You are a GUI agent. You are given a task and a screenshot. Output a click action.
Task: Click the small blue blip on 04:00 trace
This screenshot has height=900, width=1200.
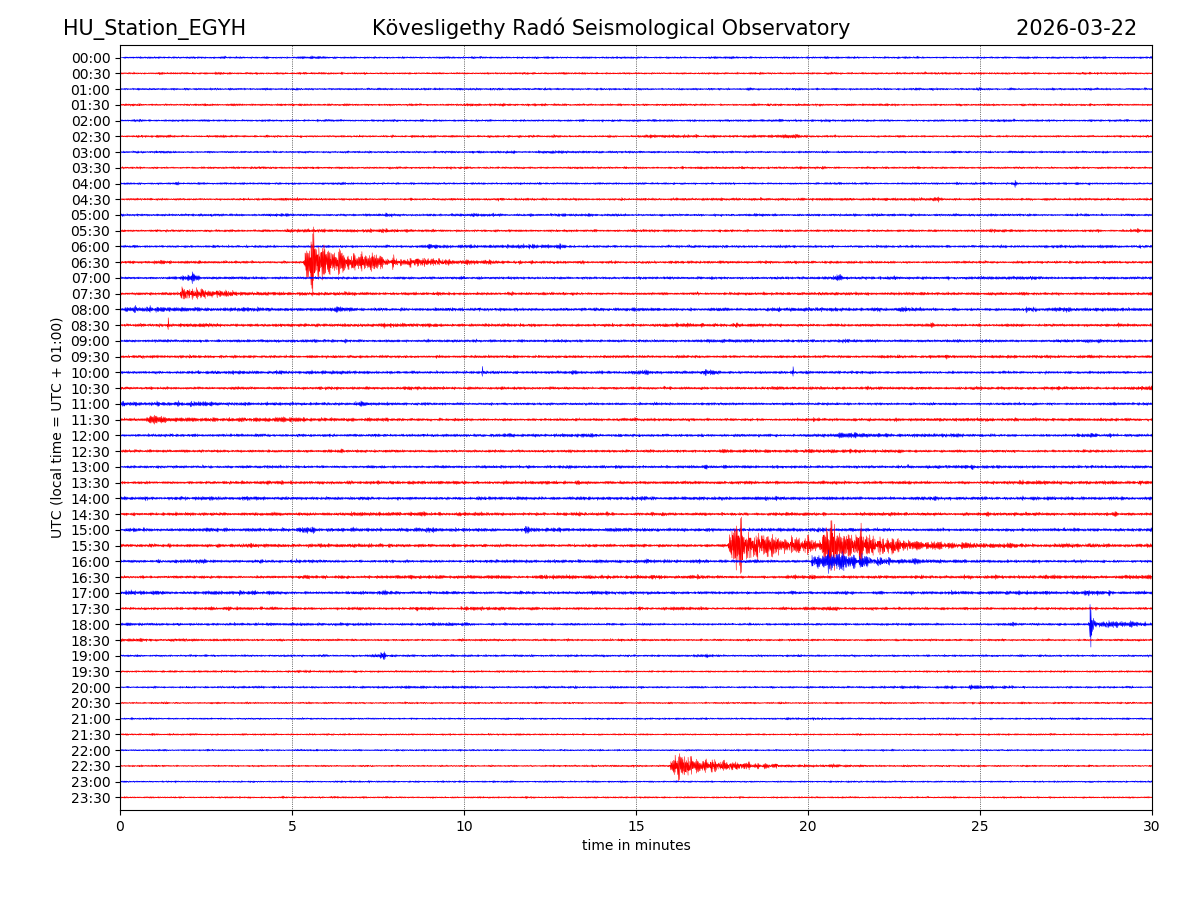pos(1015,184)
